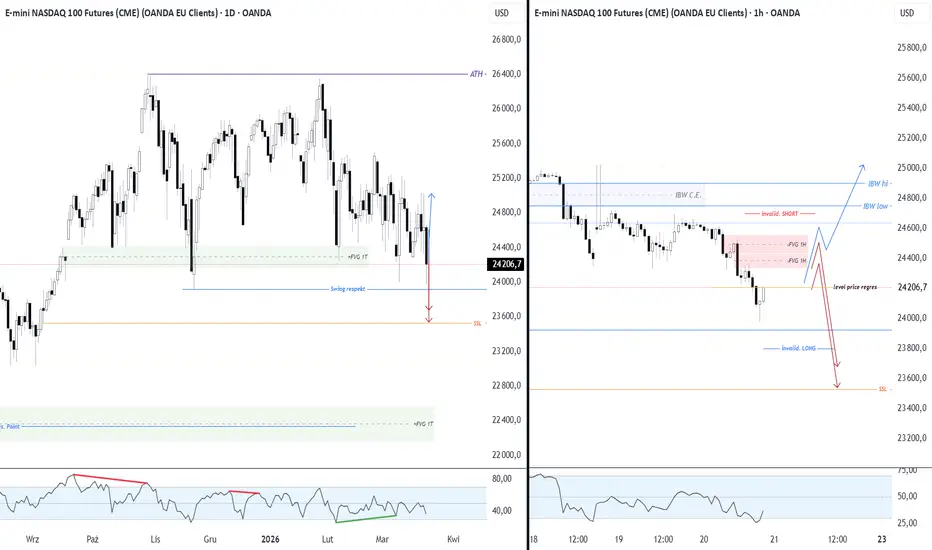Image resolution: width=932 pixels, height=550 pixels.
Task: Click the 80,00 level on the daily RSI axis
Action: pos(502,479)
